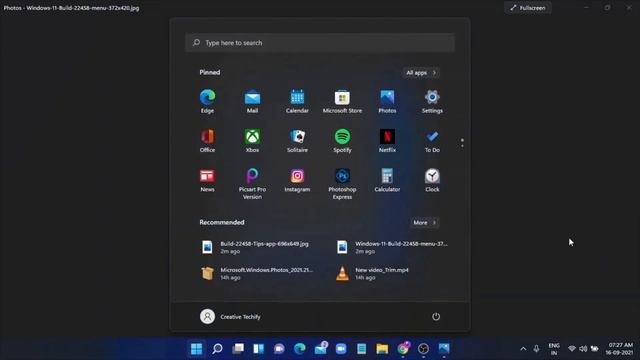This screenshot has height=360, width=640.
Task: Launch Microsoft Store from pinned apps
Action: [x=342, y=101]
